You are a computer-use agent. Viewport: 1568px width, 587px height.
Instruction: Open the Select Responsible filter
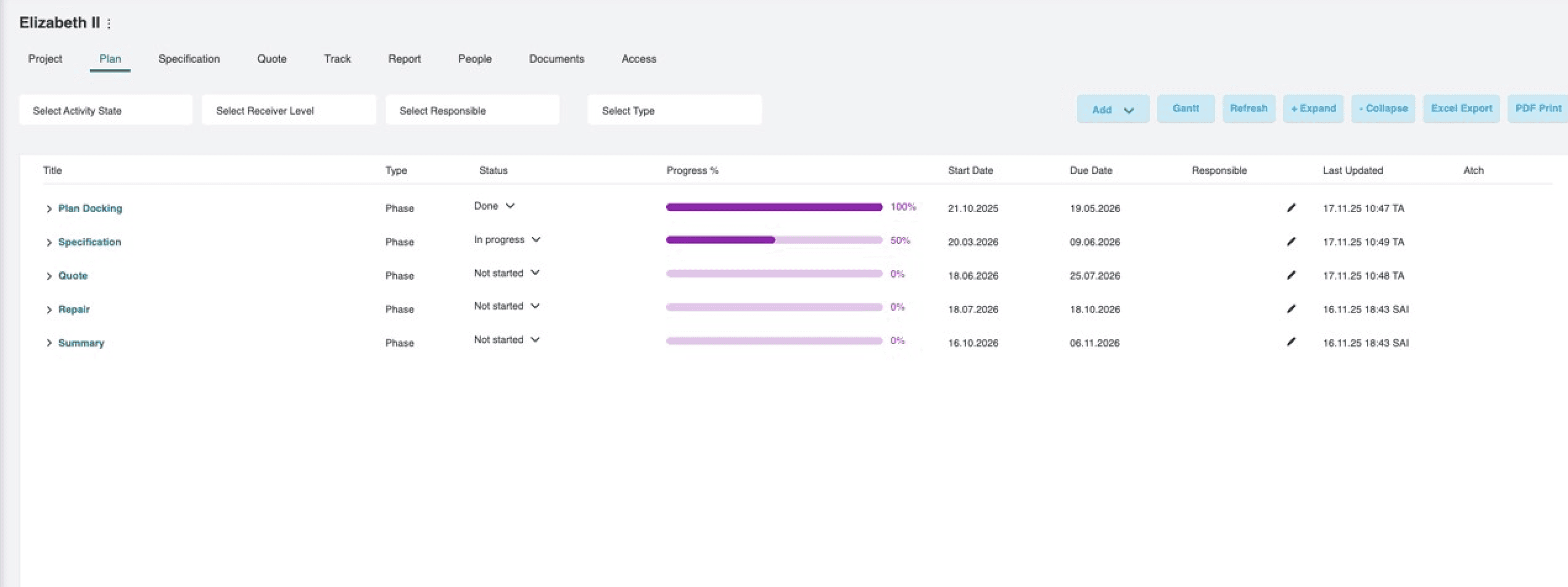472,110
